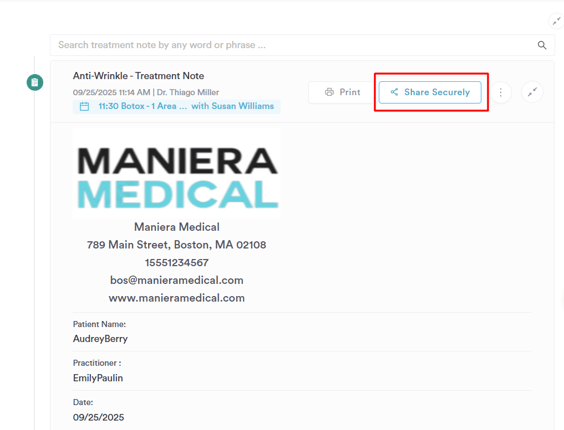Click 'with Susan Williams' in appointment chip
The image size is (564, 430).
[232, 106]
